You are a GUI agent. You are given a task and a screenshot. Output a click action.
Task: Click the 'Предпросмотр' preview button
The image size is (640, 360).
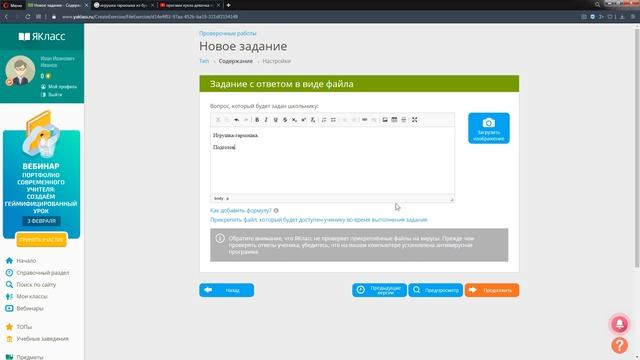coord(436,290)
